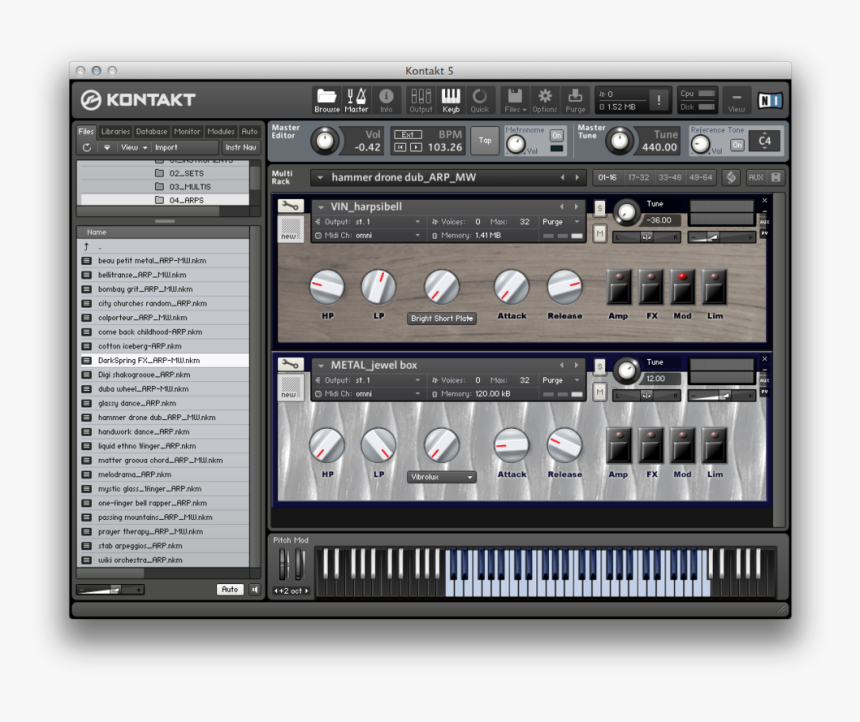The height and width of the screenshot is (722, 860).
Task: Toggle the speaker preview icon
Action: click(255, 589)
